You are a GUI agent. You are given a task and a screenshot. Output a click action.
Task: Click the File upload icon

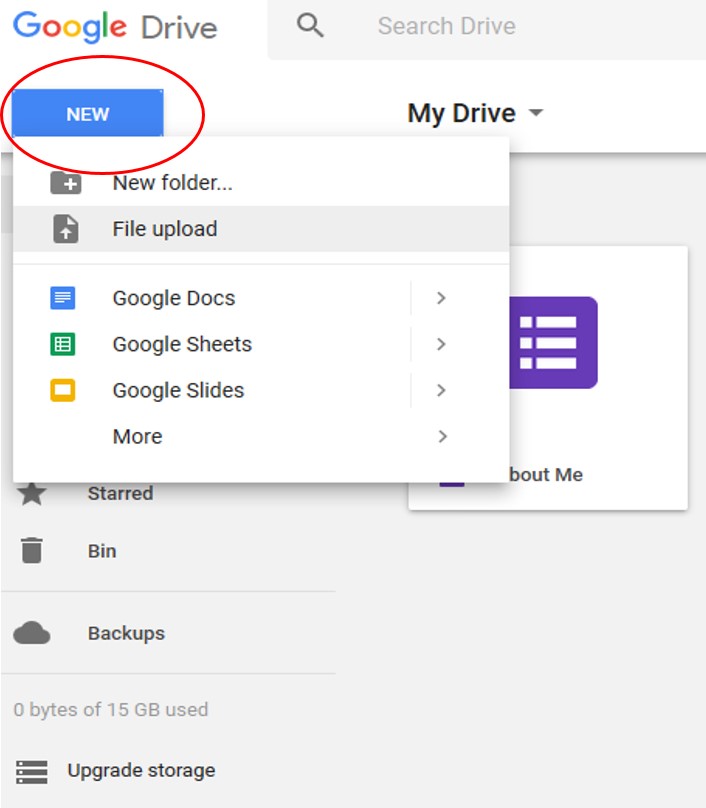click(x=66, y=229)
